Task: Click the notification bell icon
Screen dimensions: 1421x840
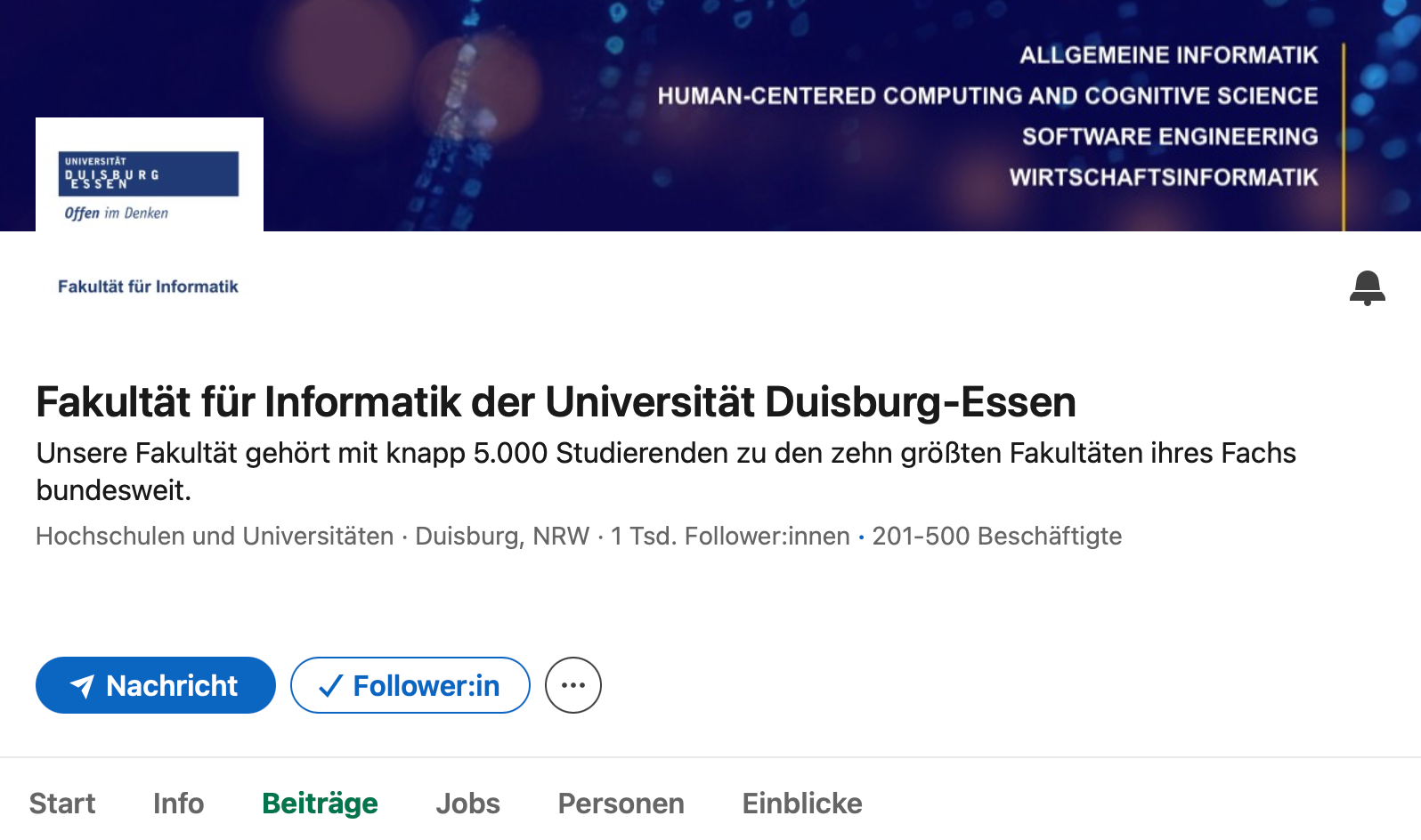Action: coord(1367,288)
